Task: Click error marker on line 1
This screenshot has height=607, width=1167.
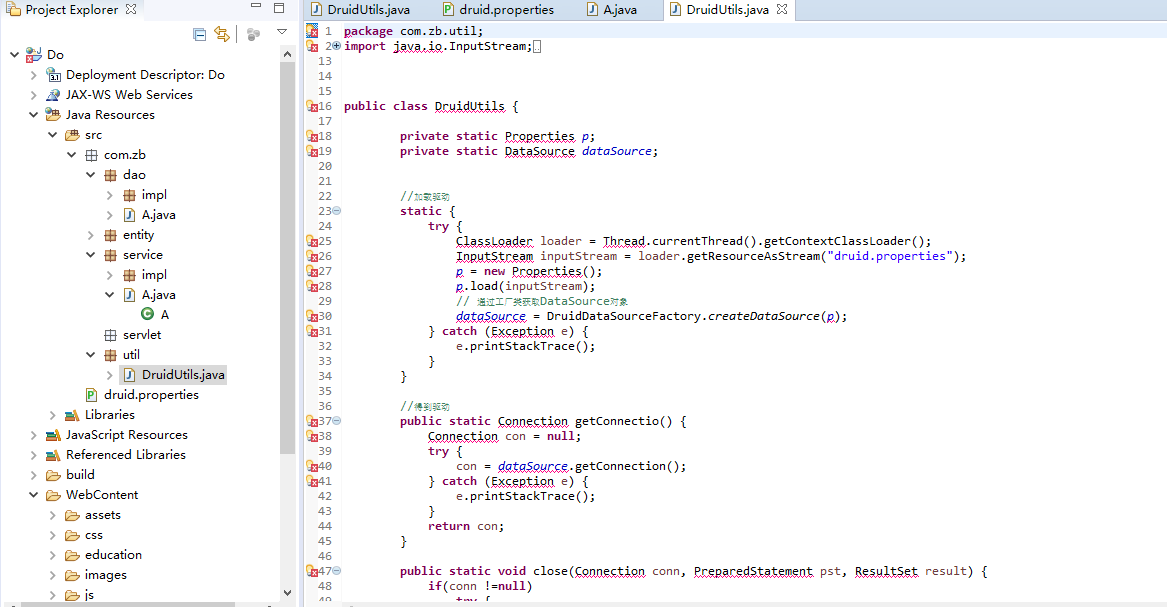Action: pyautogui.click(x=313, y=31)
